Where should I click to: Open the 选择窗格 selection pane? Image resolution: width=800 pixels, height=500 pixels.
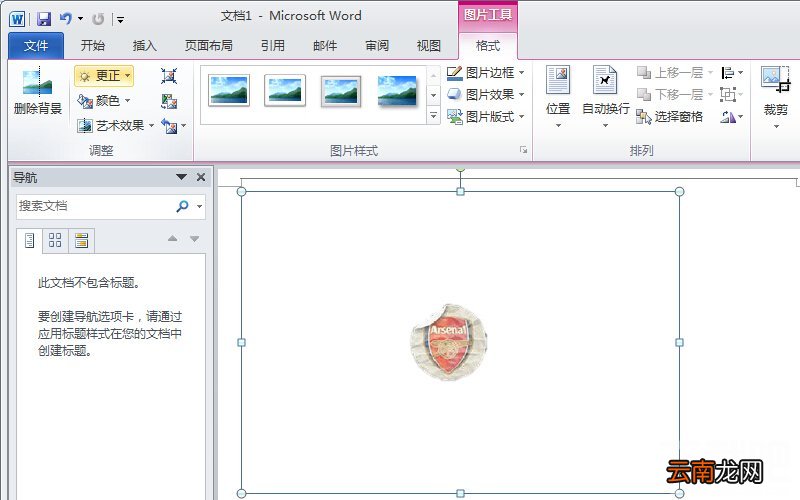pos(670,117)
